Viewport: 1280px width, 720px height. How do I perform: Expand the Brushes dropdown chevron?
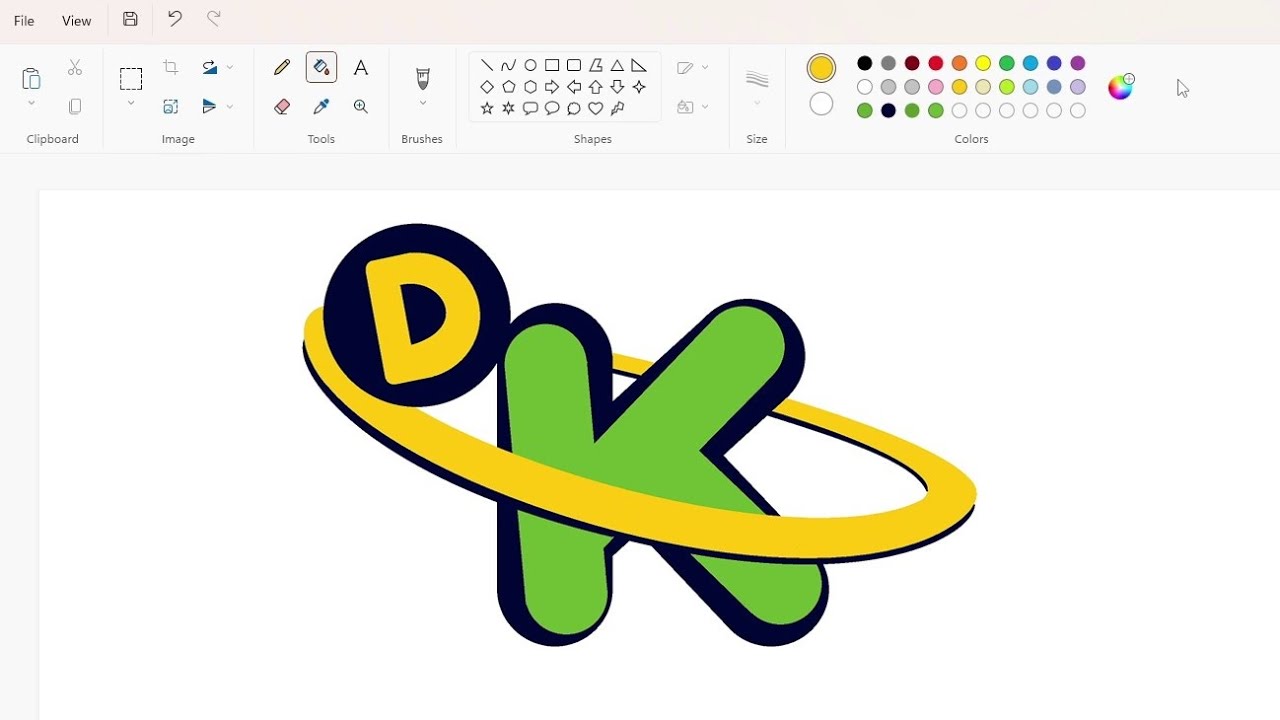click(x=422, y=103)
